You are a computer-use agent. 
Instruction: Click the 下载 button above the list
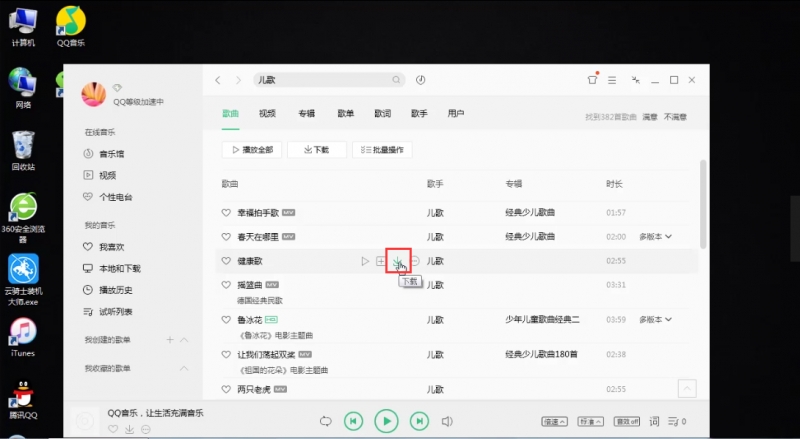click(317, 150)
